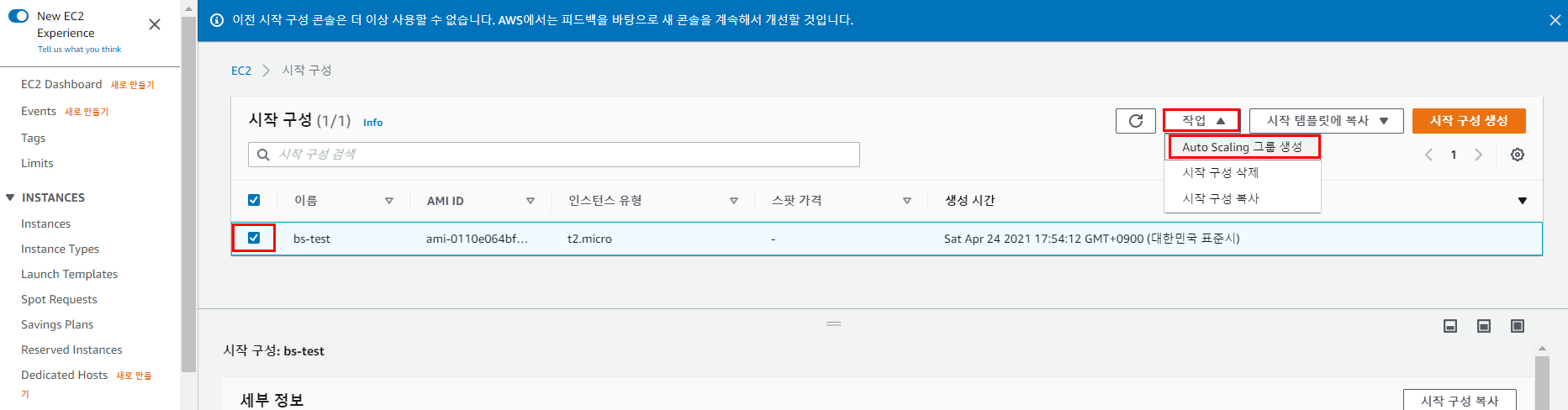Sort by 이름 column arrow
The height and width of the screenshot is (410, 1568).
[389, 201]
